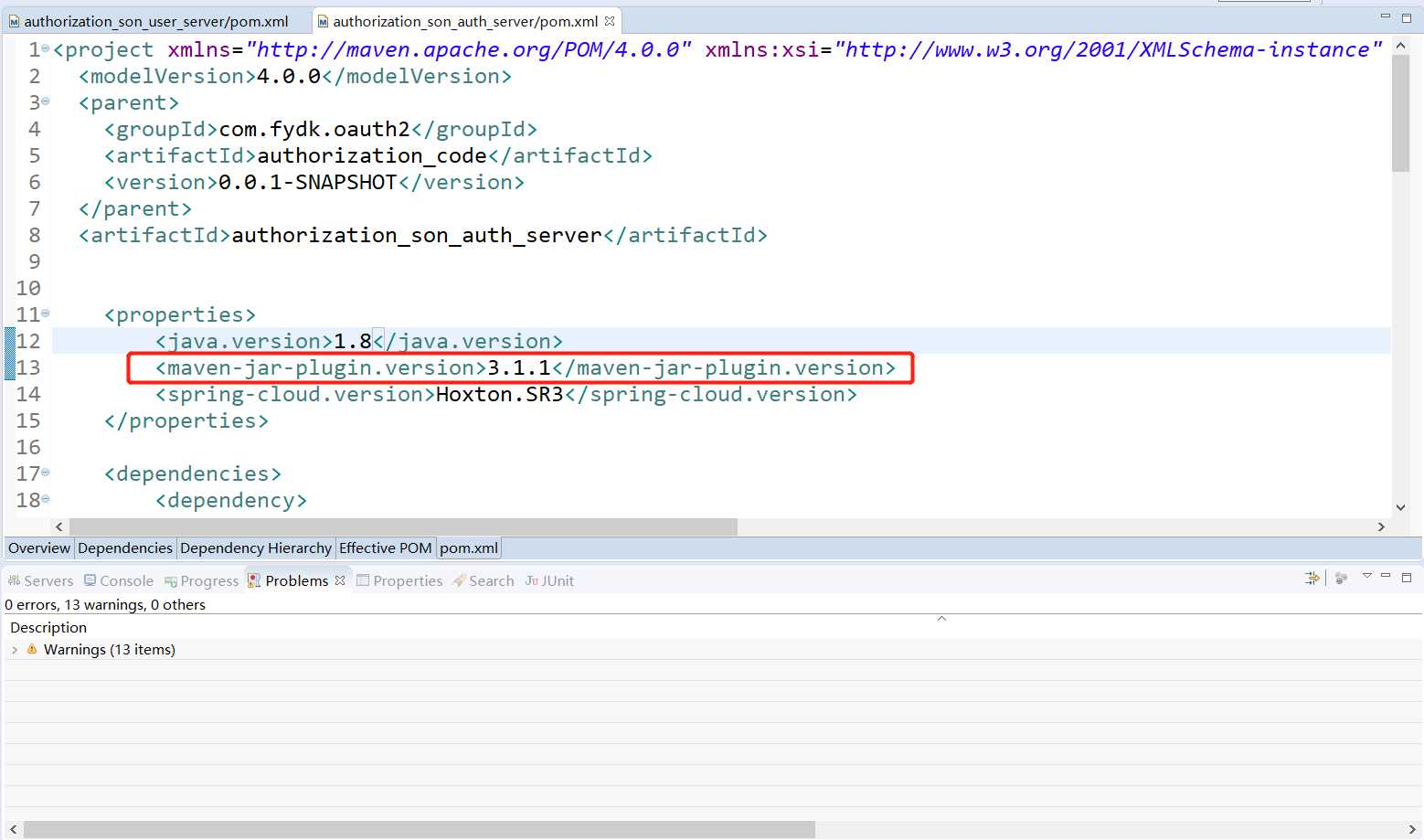Click the 0.0.1-SNAPSHOT version value
The image size is (1424, 840).
click(308, 182)
